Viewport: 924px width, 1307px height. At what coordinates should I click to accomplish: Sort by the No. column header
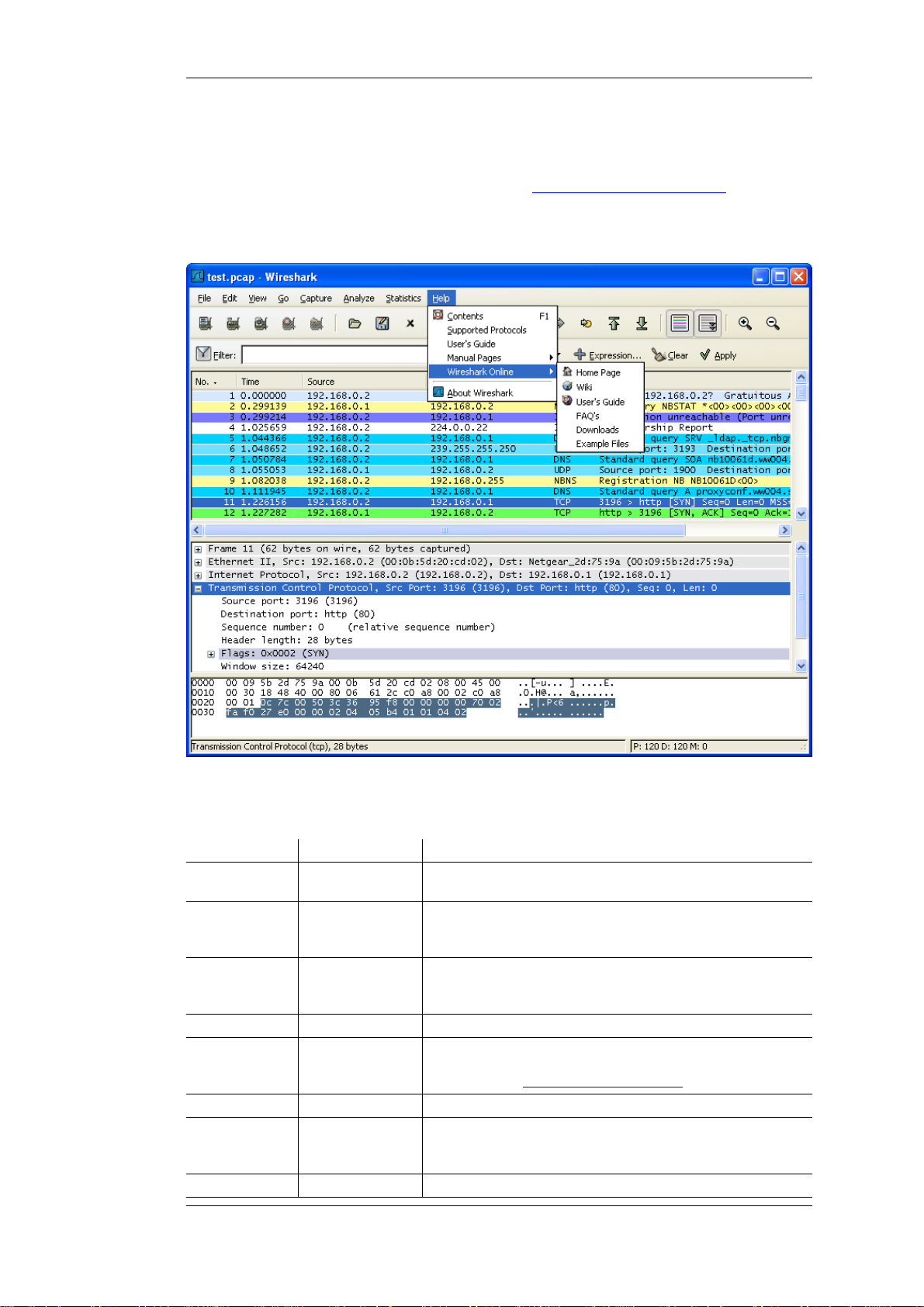pos(214,382)
